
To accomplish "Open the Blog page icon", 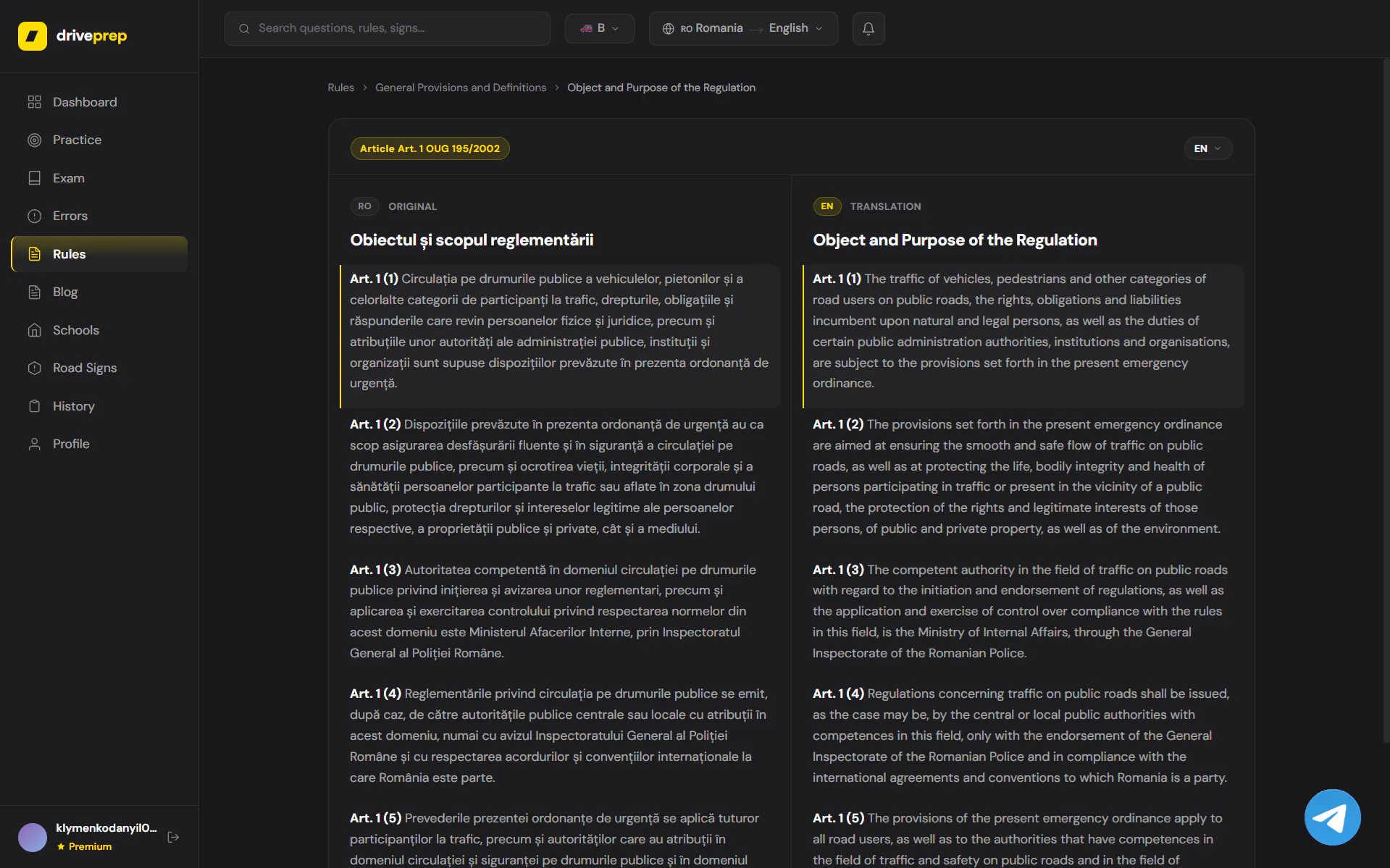I will [x=34, y=292].
